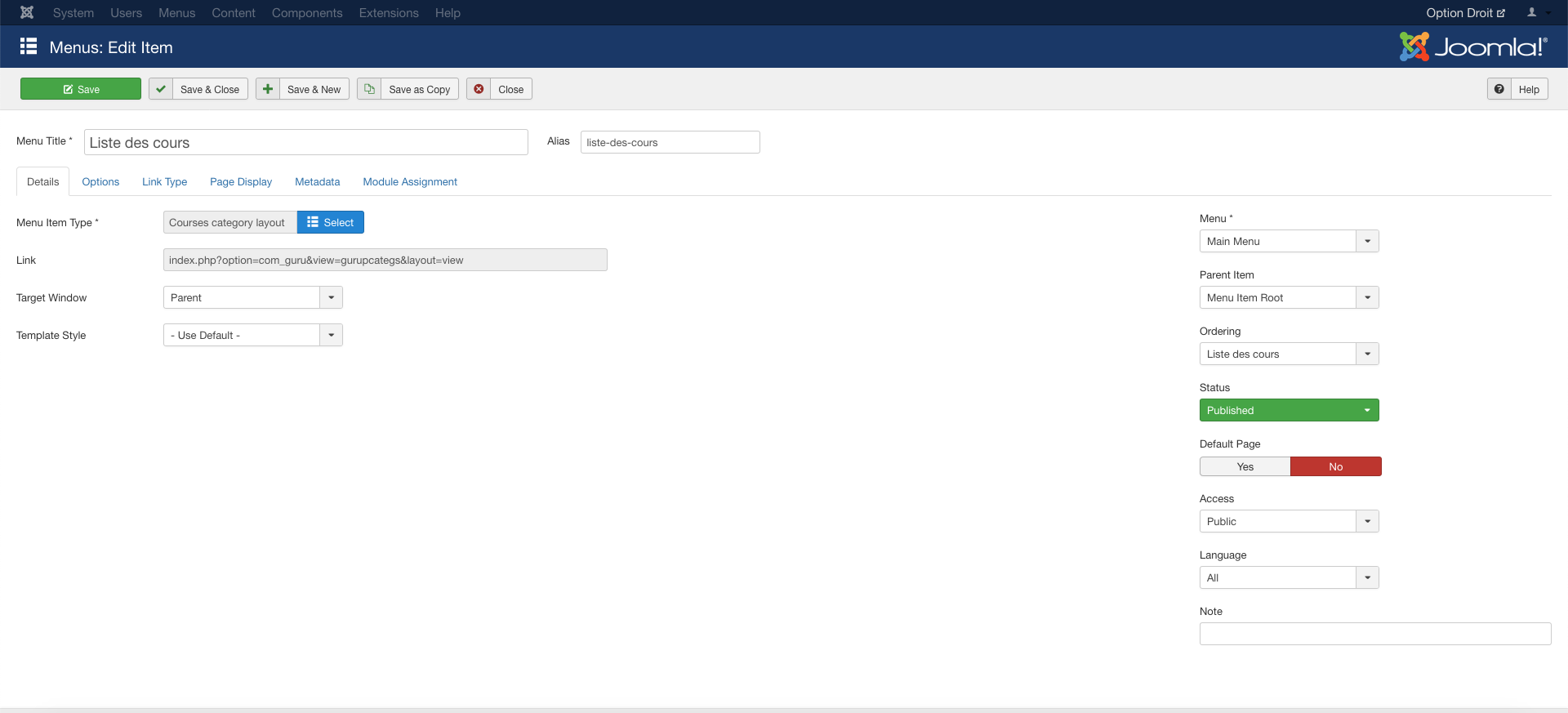Screen dimensions: 1568x713
Task: Switch to the Link Type tab
Action: point(165,181)
